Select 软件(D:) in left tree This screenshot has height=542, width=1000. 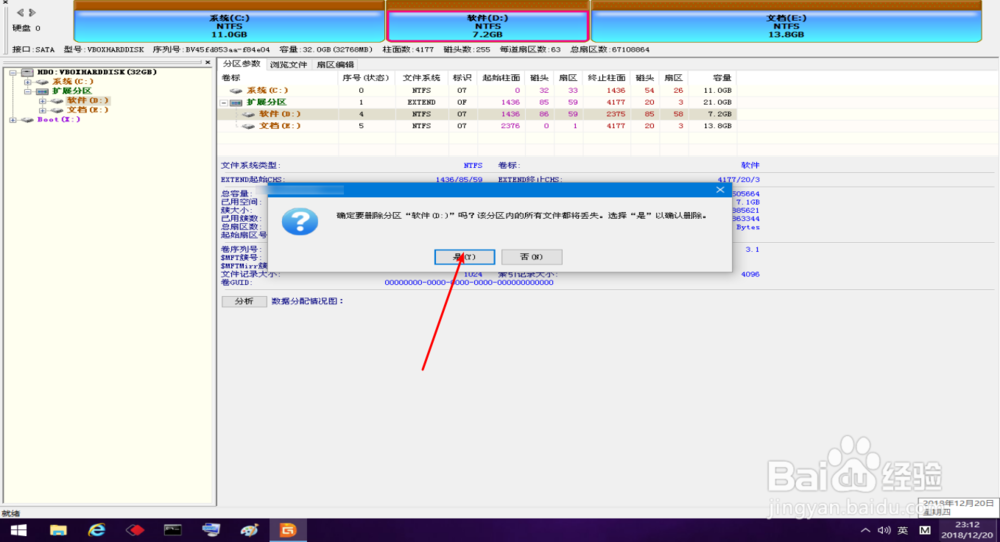click(87, 101)
